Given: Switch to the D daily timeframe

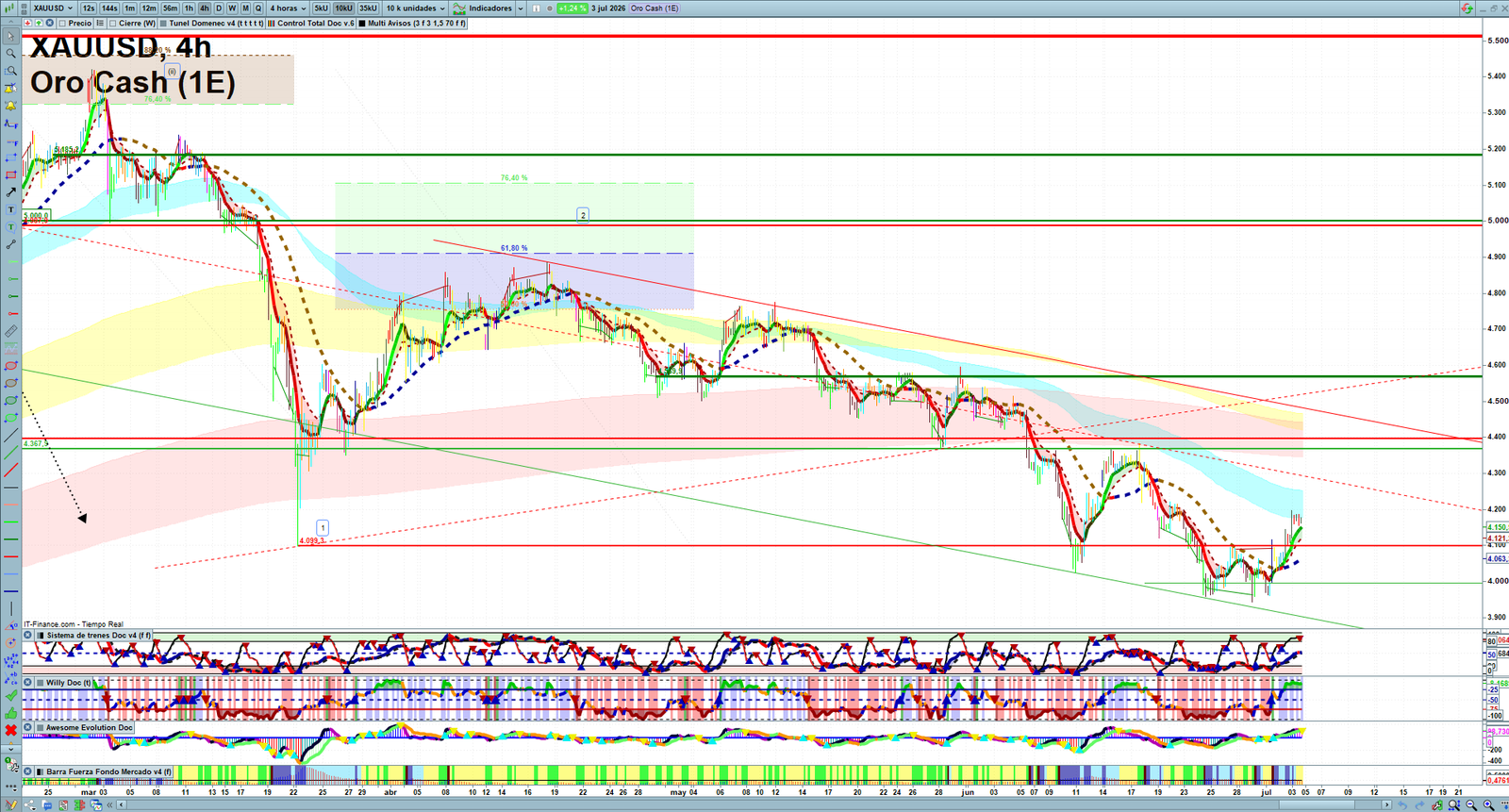Looking at the screenshot, I should click(219, 8).
